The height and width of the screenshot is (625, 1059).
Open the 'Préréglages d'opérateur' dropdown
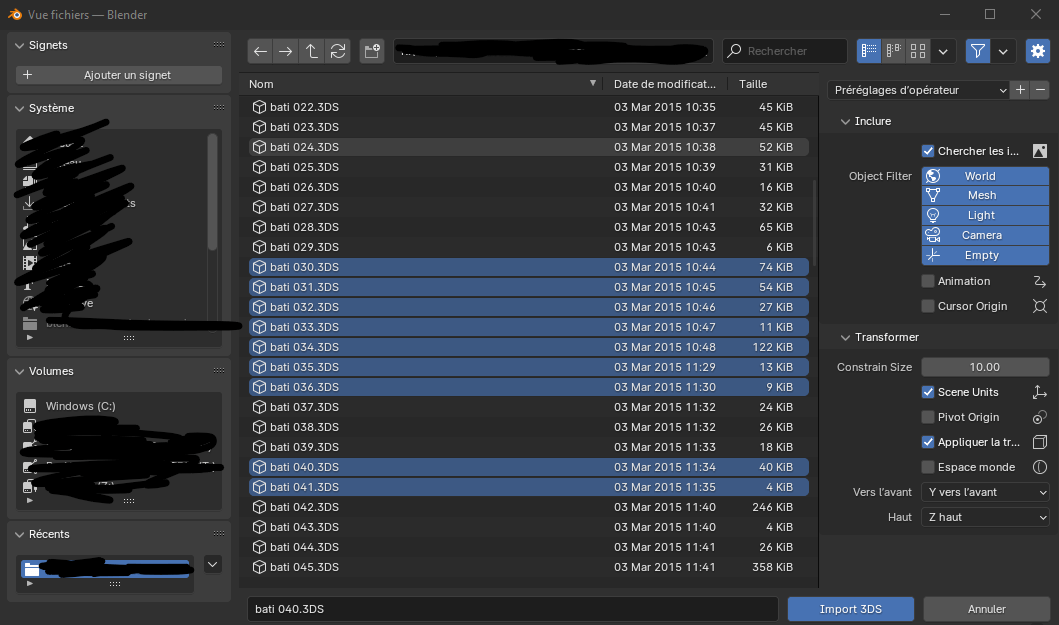click(913, 90)
